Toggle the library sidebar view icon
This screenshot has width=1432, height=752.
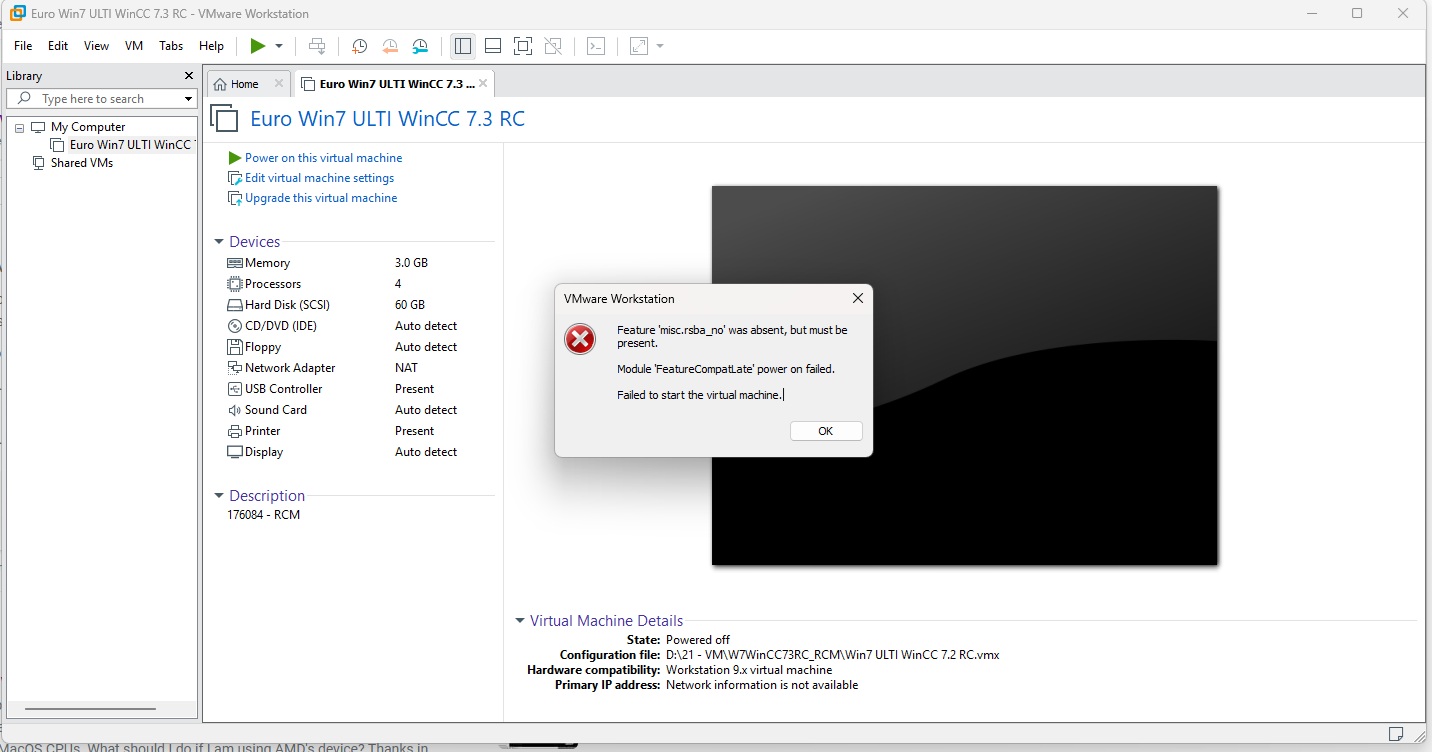pyautogui.click(x=462, y=46)
